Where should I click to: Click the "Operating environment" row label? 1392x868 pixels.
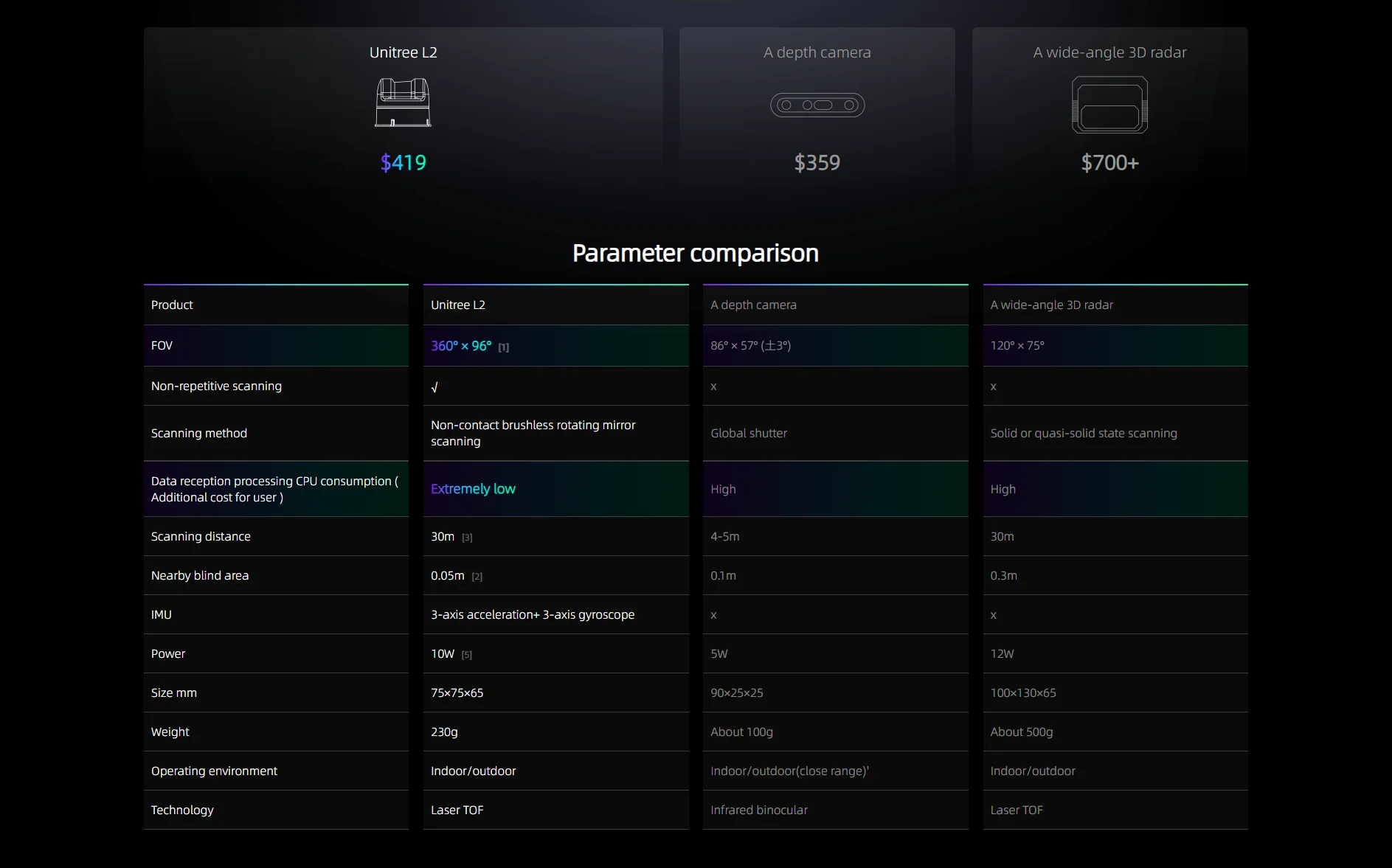click(214, 771)
